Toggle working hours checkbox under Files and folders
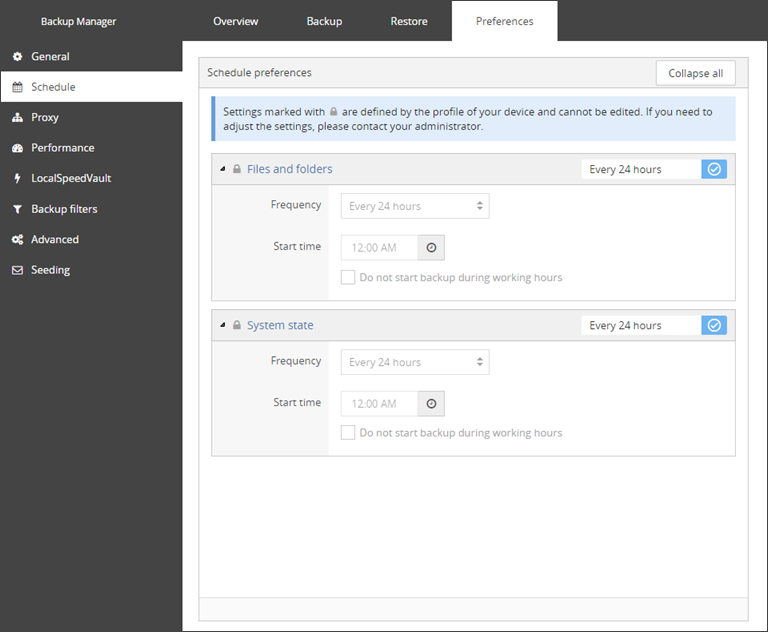 (348, 277)
